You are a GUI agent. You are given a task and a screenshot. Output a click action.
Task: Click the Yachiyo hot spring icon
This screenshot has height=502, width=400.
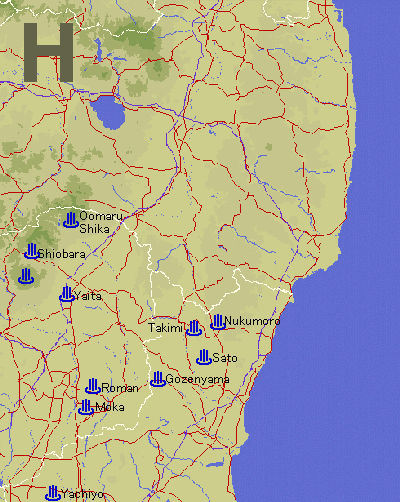tap(53, 493)
